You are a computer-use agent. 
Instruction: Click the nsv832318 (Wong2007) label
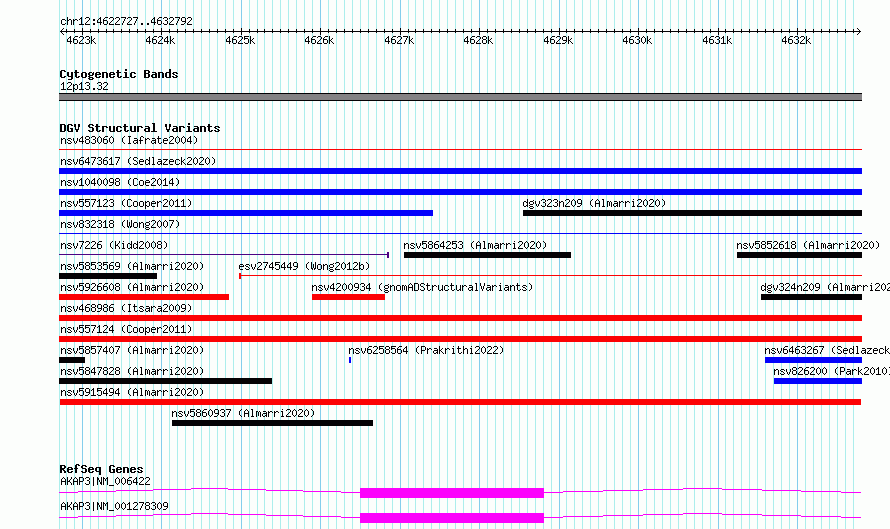120,224
